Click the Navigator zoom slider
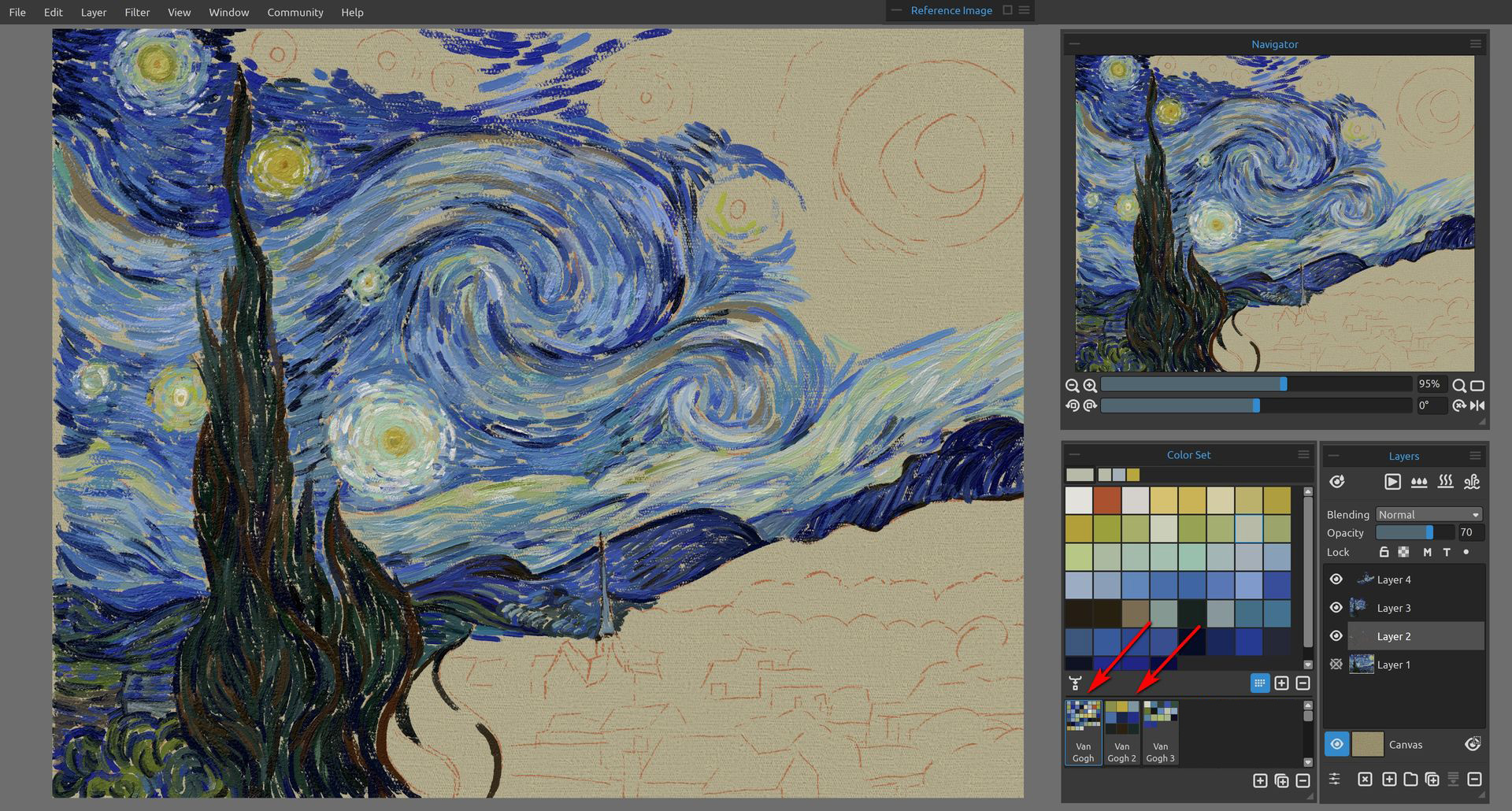Screen dimensions: 1512x811 [1256, 385]
